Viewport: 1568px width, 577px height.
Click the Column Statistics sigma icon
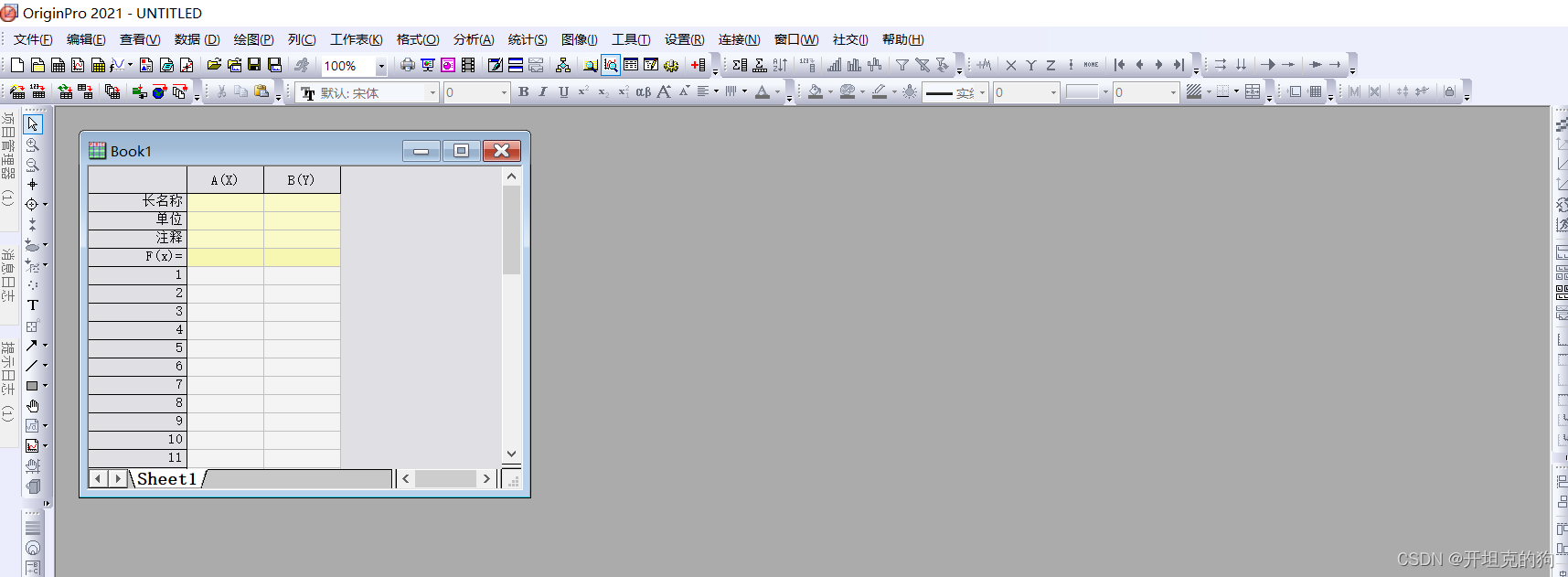pyautogui.click(x=740, y=65)
